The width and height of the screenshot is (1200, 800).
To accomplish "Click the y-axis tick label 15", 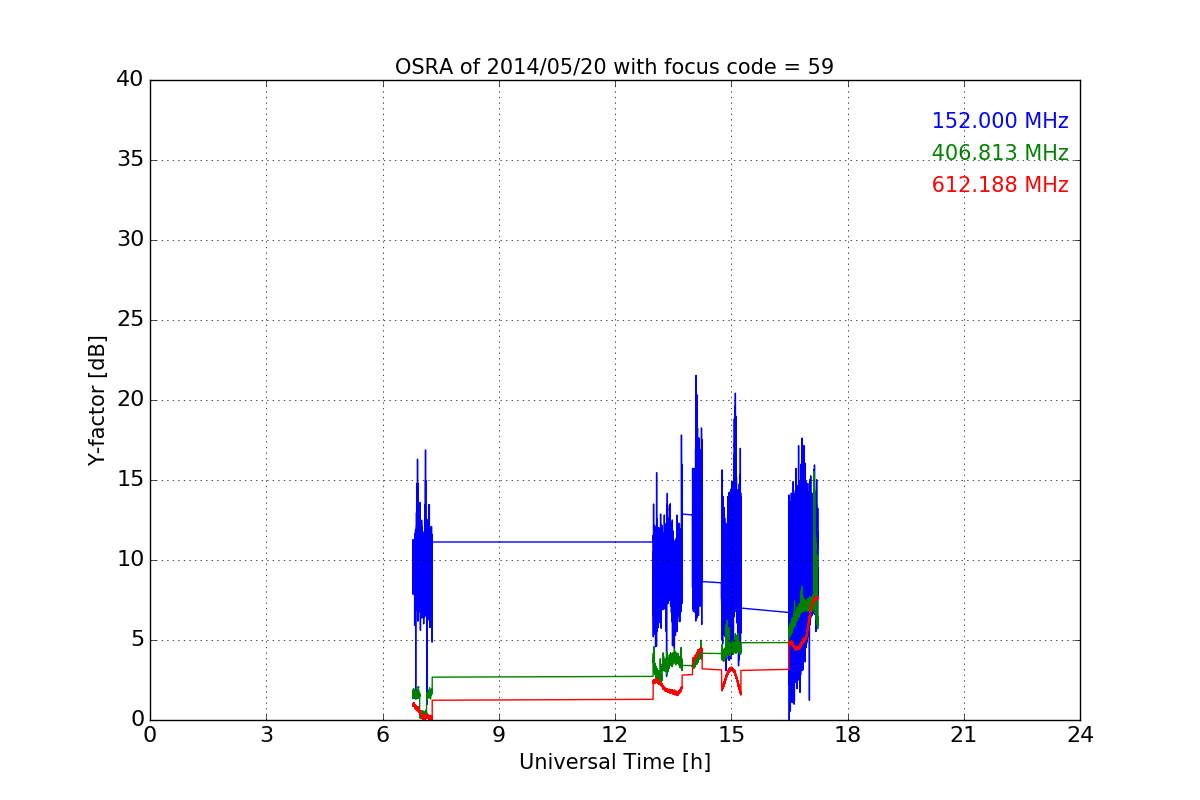I will tap(130, 480).
